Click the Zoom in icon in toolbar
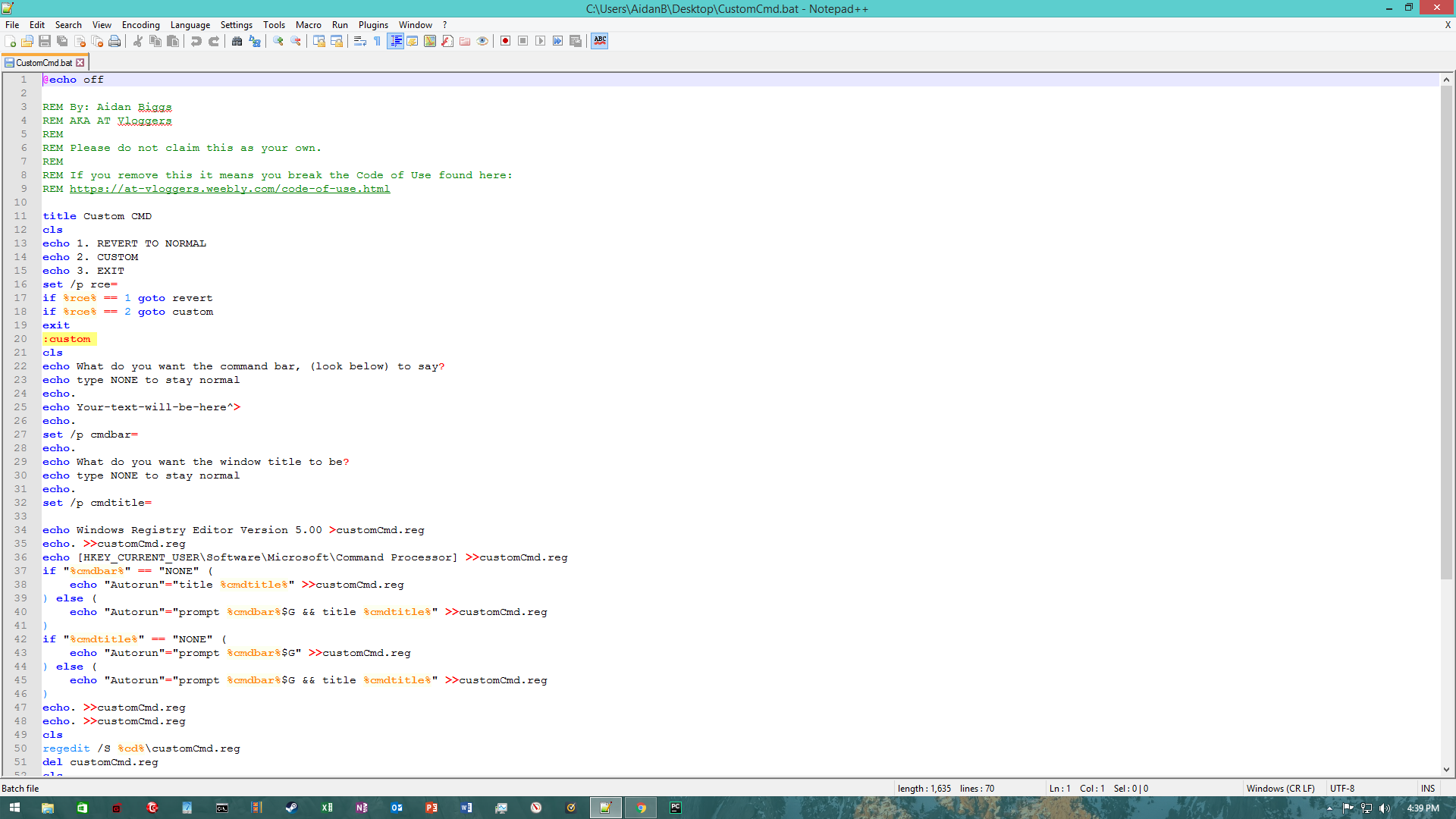Screen dimensions: 1456x819 [x=278, y=41]
